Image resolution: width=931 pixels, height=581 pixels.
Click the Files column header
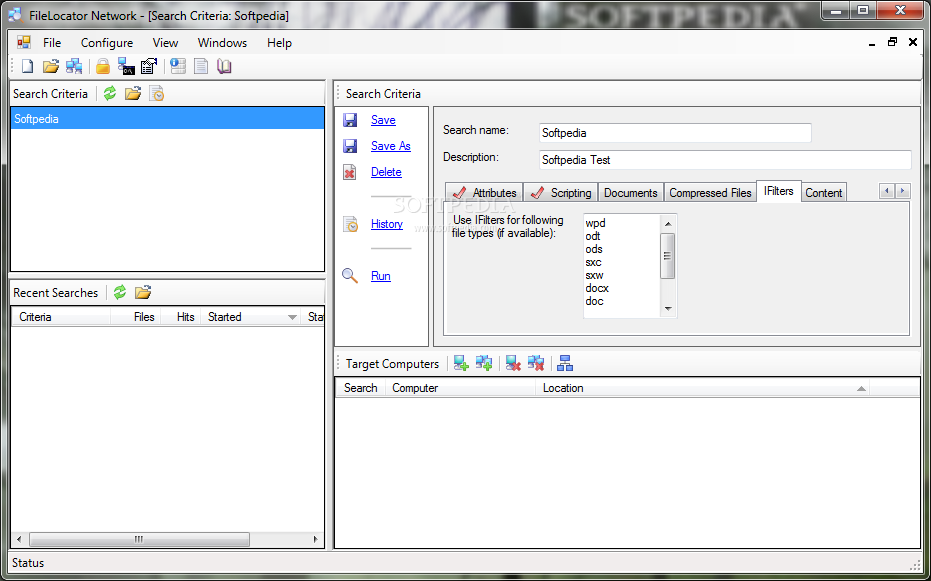pos(136,317)
